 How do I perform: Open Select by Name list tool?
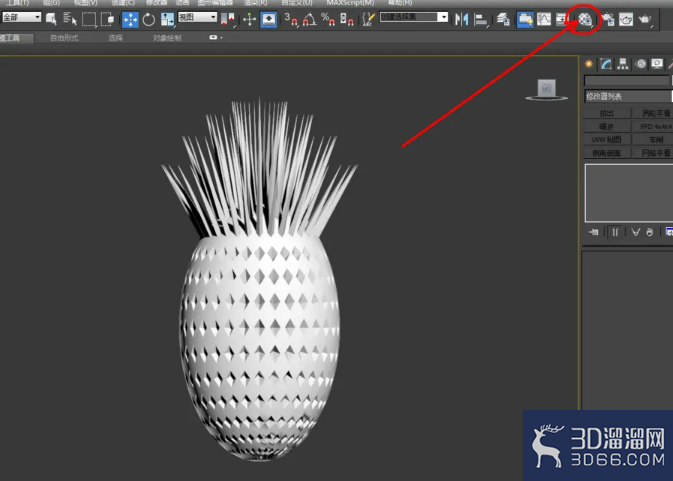click(x=70, y=19)
